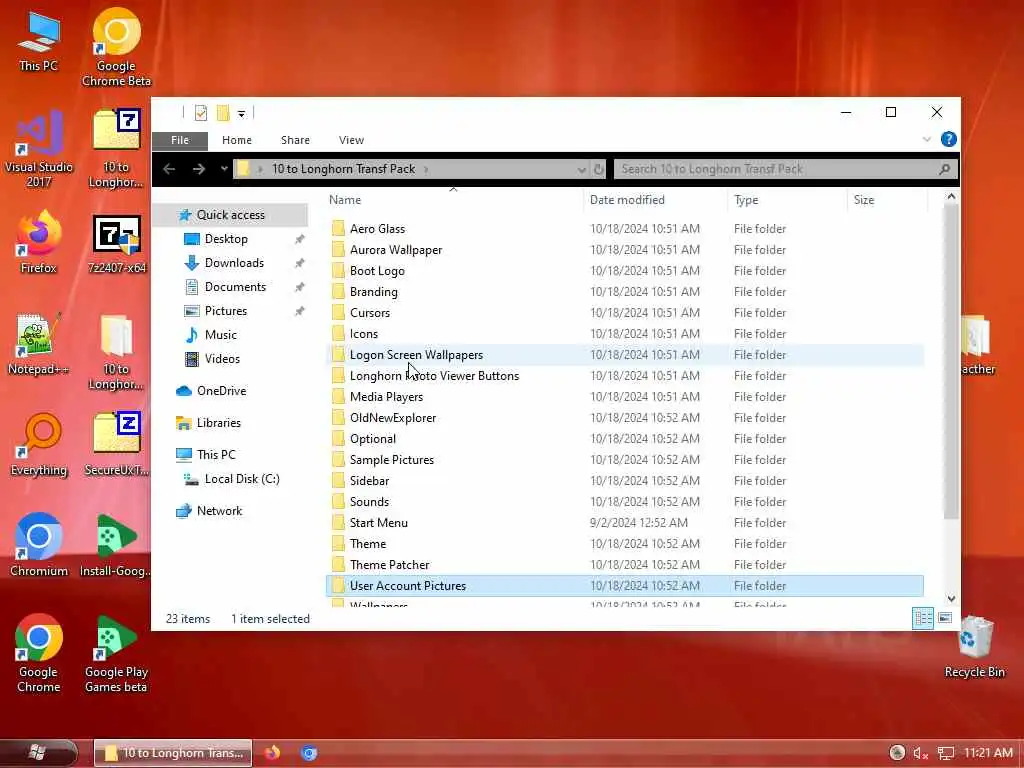Open the address bar history dropdown
The image size is (1024, 768).
581,169
